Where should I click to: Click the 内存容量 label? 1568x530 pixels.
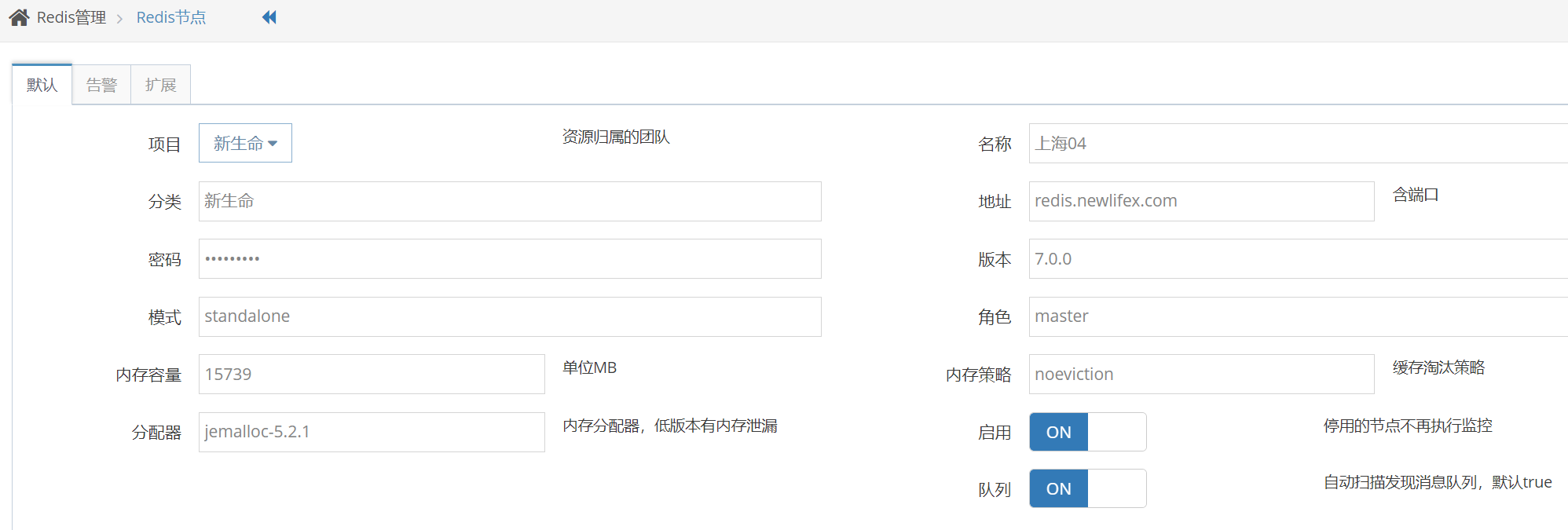[148, 375]
